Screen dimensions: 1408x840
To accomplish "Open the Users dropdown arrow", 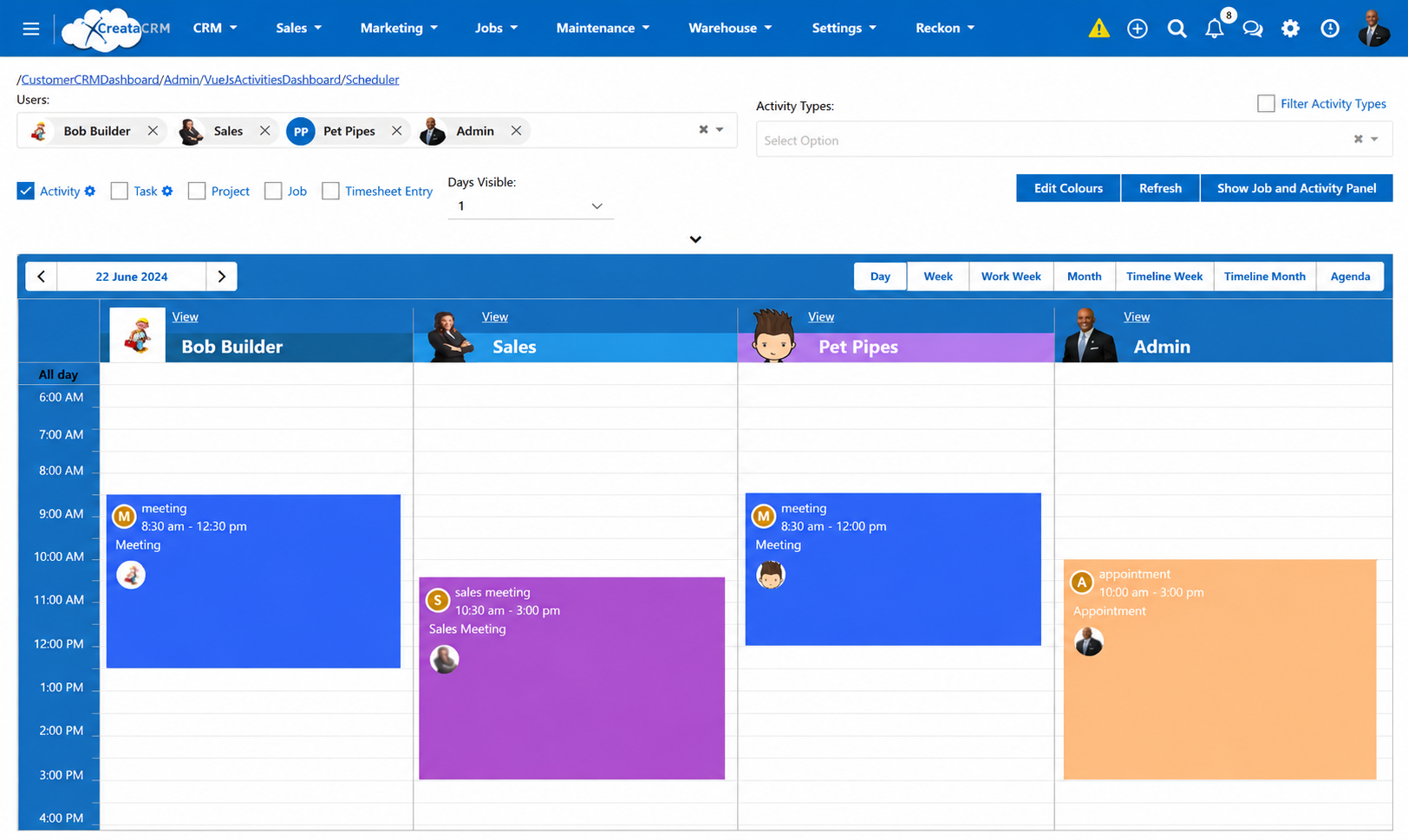I will 720,129.
